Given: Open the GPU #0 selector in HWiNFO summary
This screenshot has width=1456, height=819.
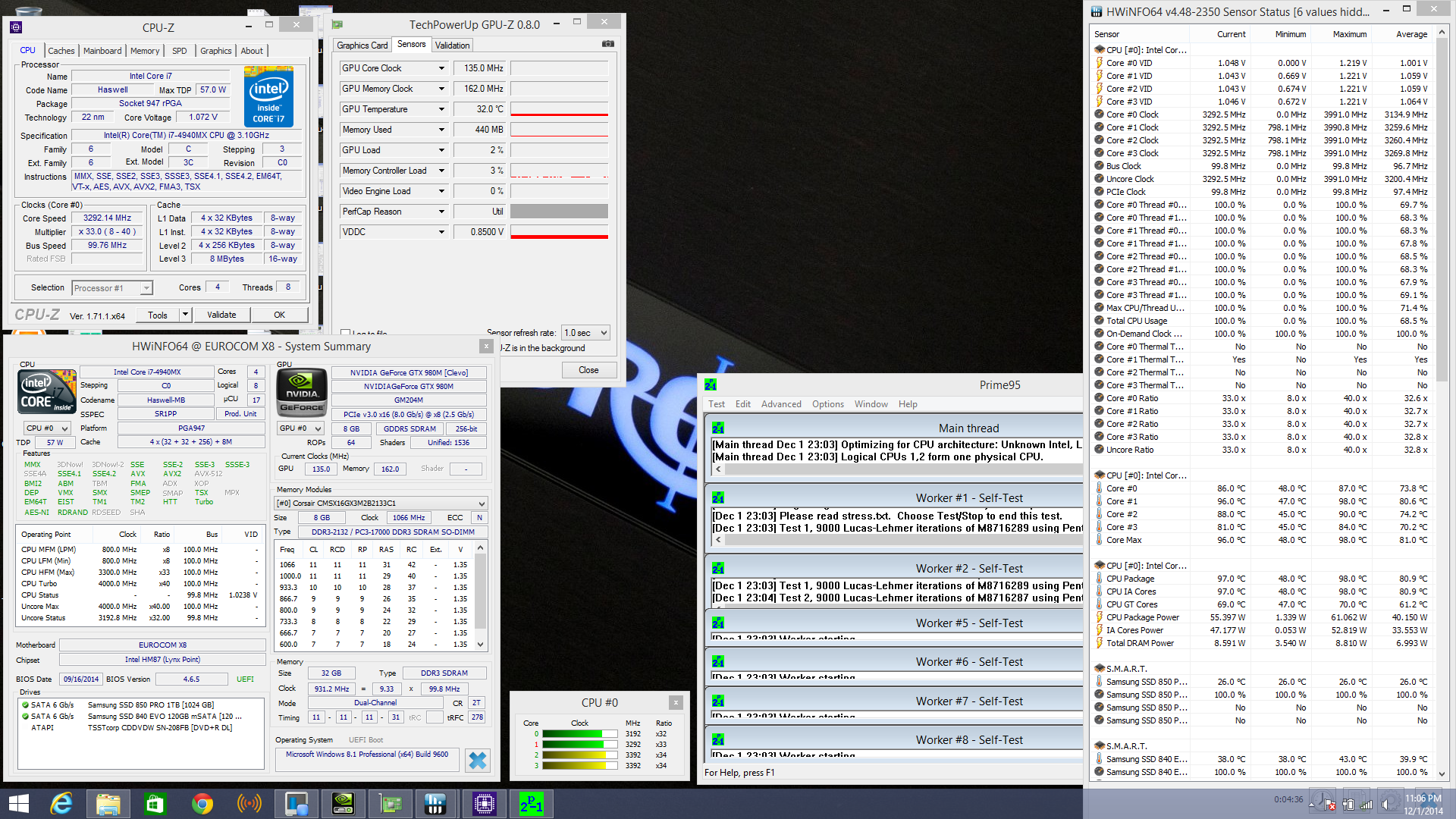Looking at the screenshot, I should click(300, 428).
